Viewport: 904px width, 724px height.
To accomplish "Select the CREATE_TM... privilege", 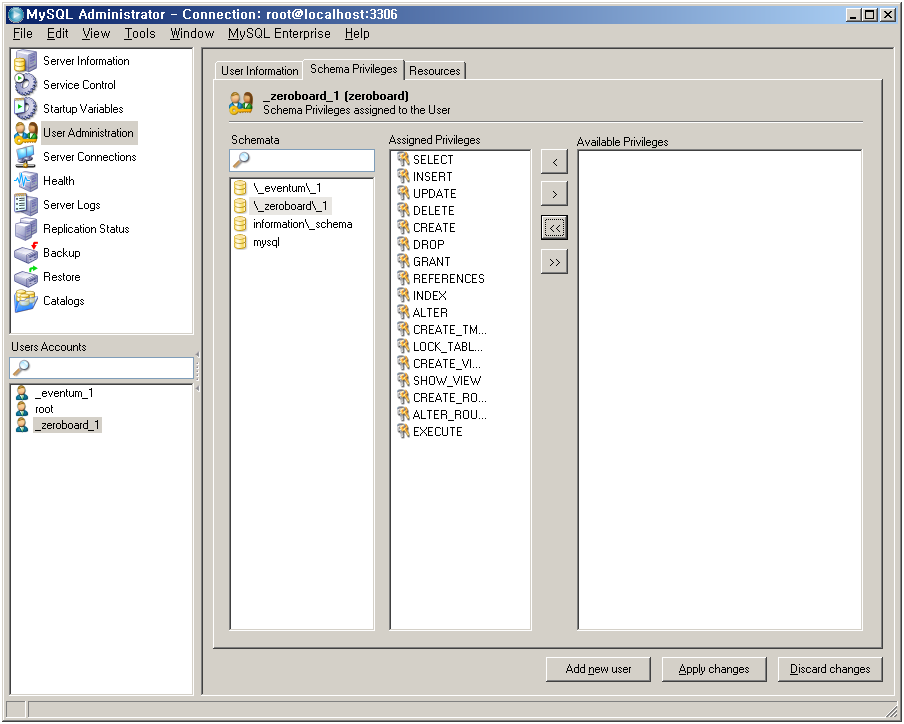I will [443, 330].
